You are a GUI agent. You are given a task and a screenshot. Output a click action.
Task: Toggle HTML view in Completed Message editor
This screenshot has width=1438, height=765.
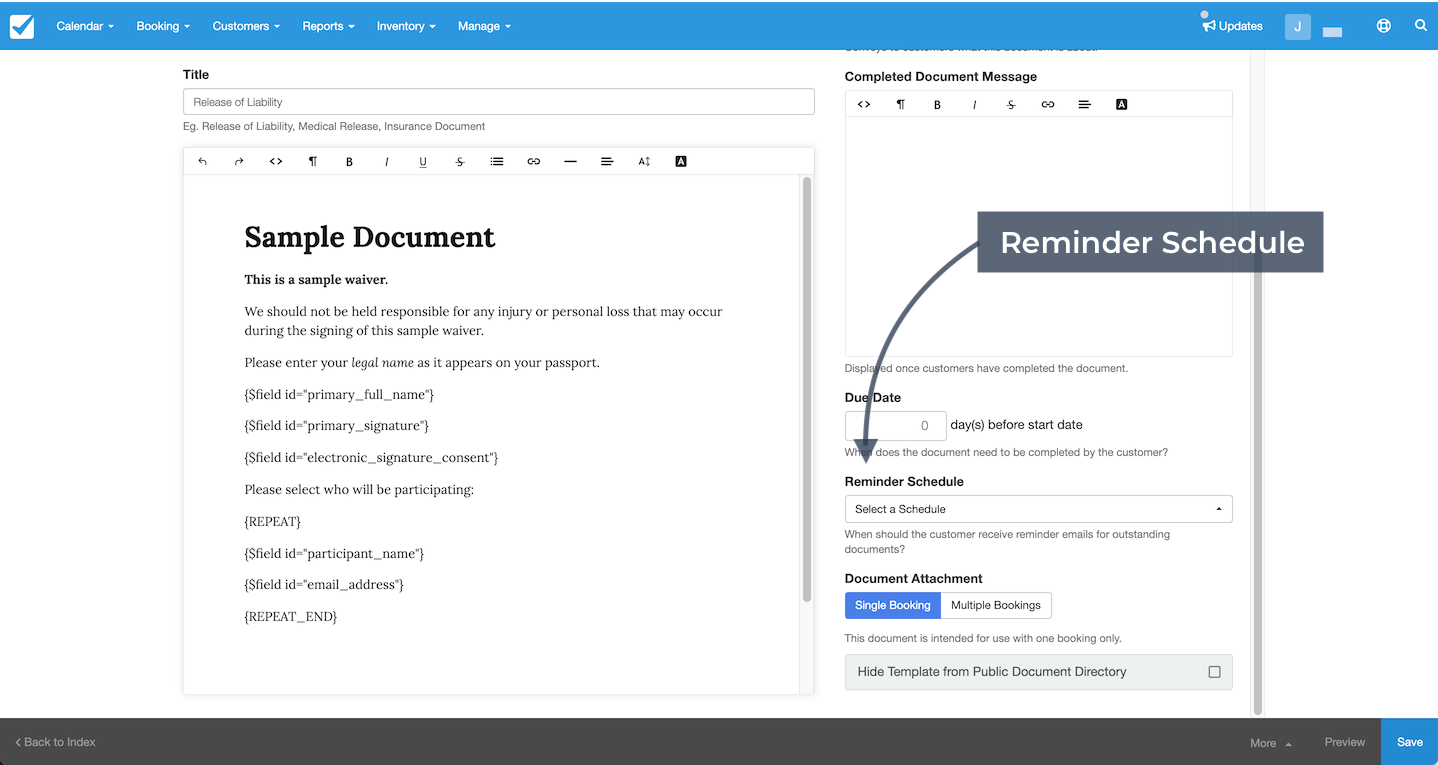point(864,104)
